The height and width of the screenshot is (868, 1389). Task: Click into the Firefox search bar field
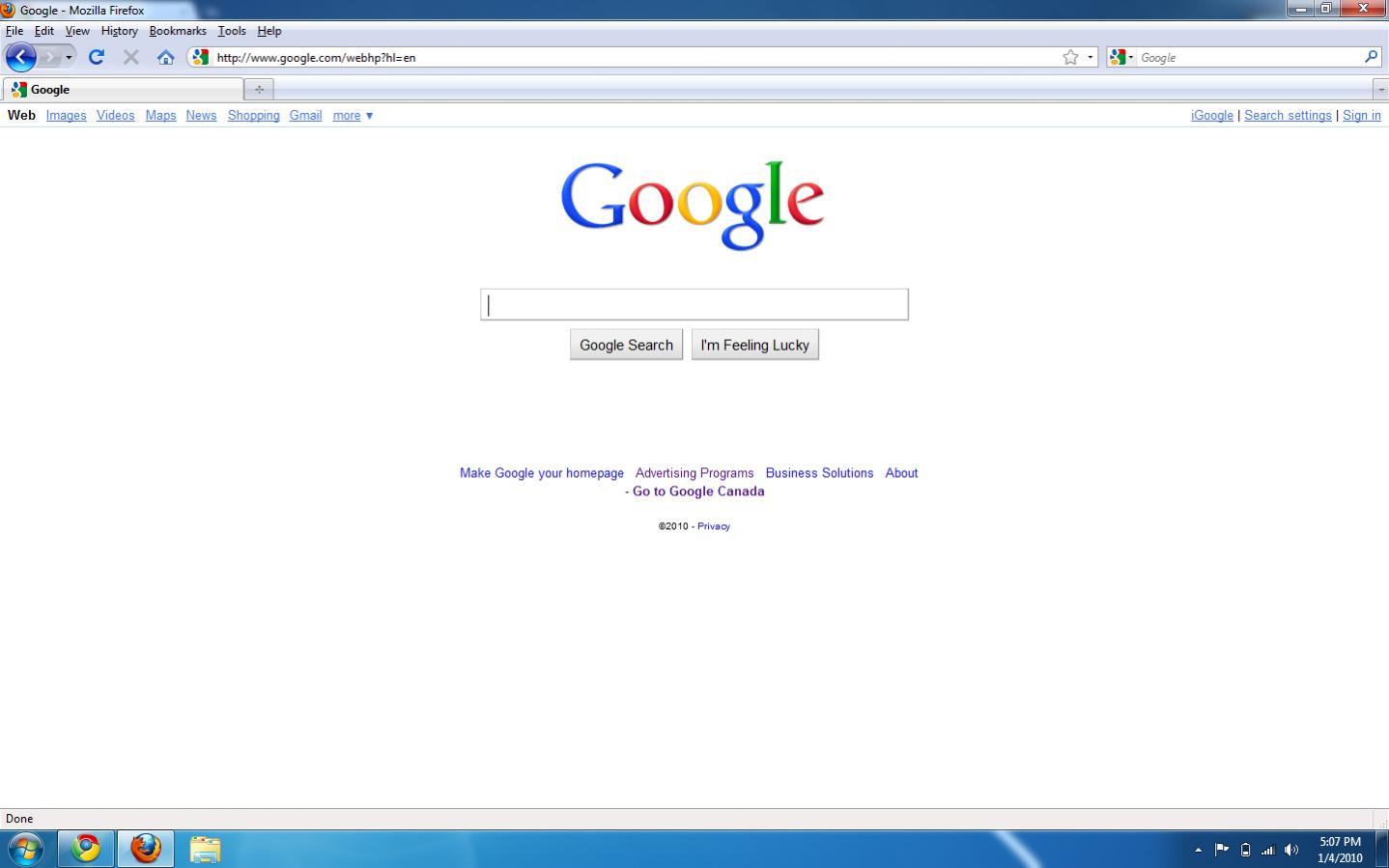point(1249,57)
